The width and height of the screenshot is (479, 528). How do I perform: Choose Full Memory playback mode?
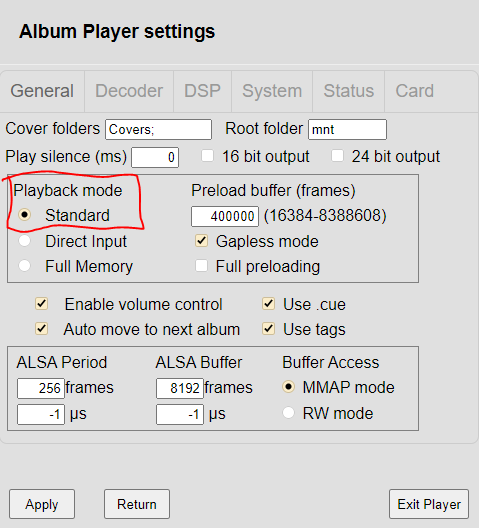click(25, 266)
